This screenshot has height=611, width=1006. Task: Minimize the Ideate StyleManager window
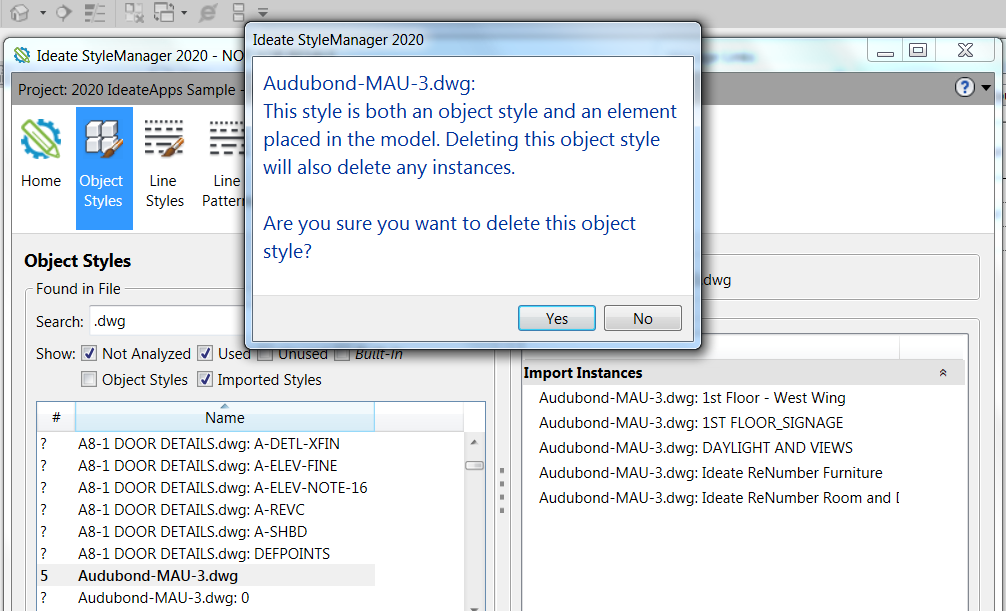coord(885,51)
